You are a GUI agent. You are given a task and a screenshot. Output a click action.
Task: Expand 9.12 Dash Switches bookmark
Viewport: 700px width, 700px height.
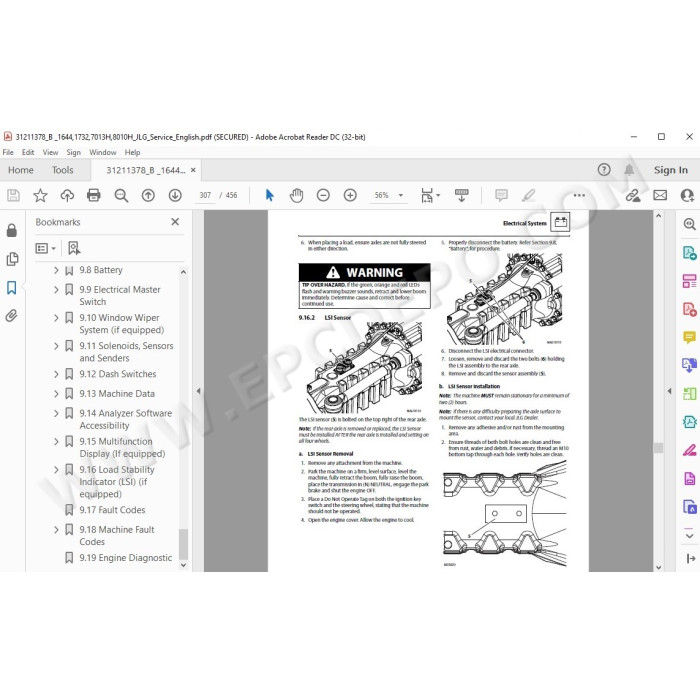[56, 374]
